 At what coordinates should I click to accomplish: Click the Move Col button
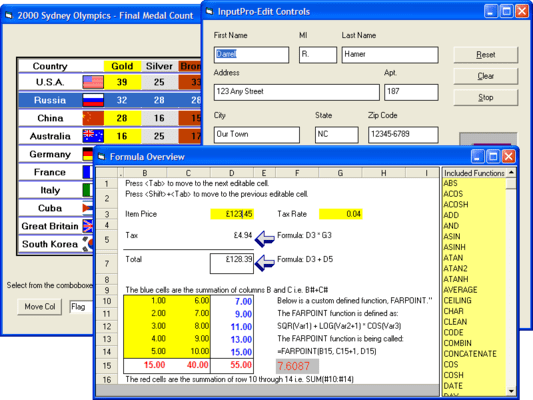[40, 307]
